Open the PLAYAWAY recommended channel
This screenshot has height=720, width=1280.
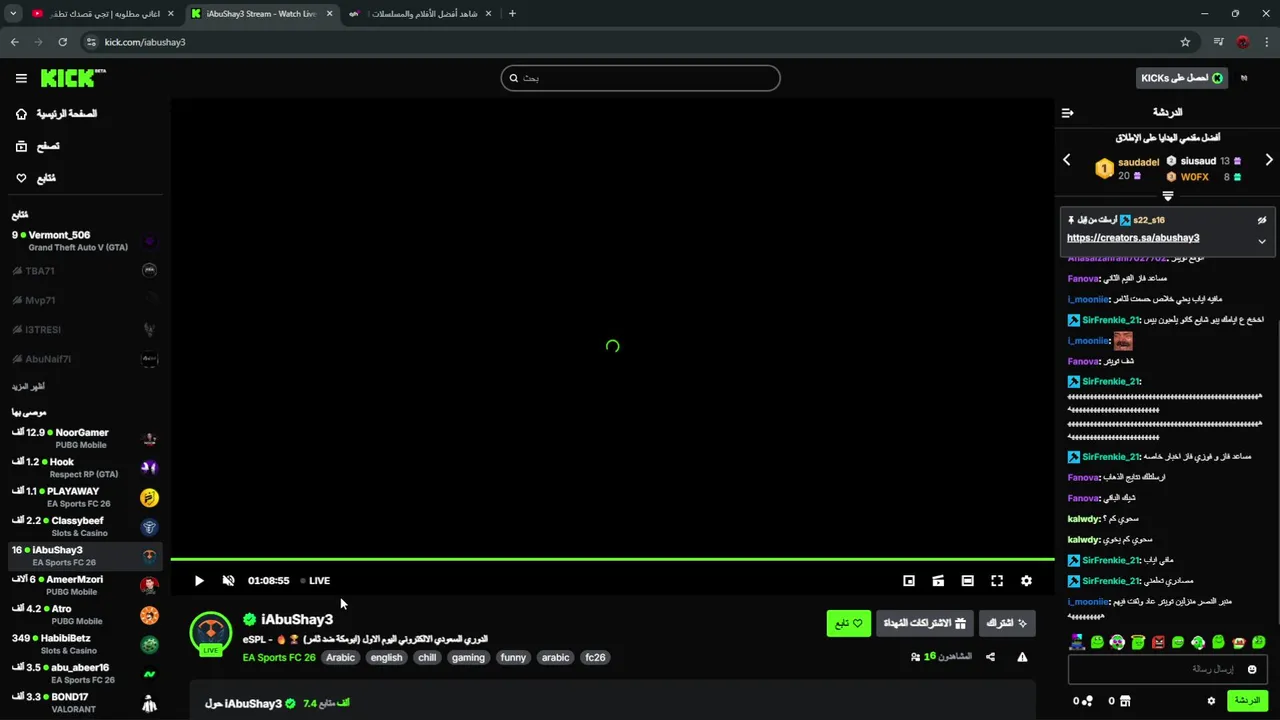pyautogui.click(x=84, y=497)
